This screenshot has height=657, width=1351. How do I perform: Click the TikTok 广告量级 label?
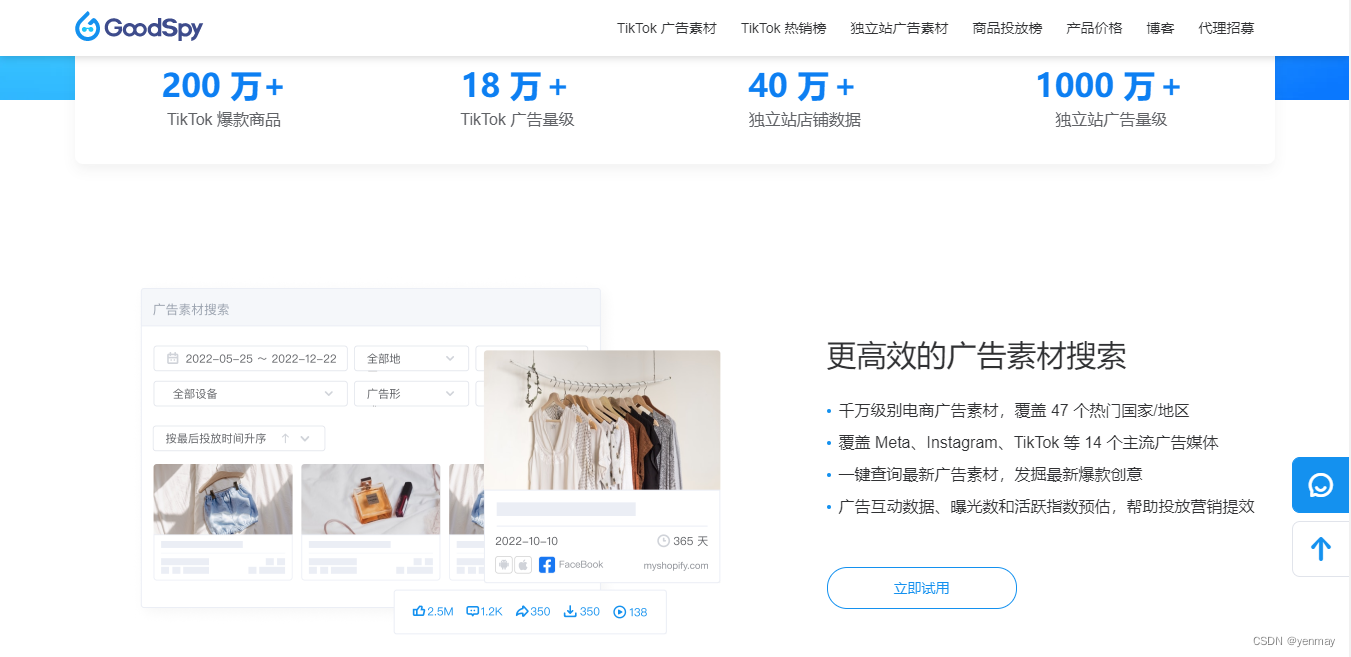point(517,120)
